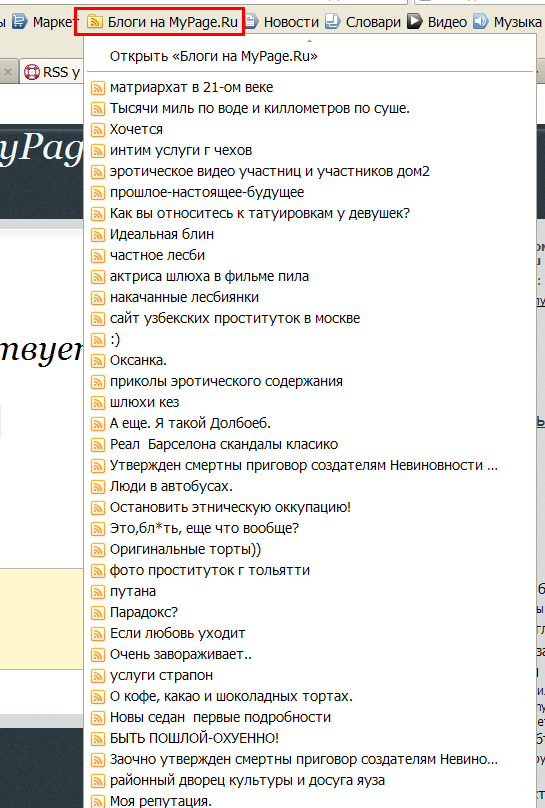The height and width of the screenshot is (808, 545).
Task: Open the Новости bookmark
Action: click(x=282, y=22)
